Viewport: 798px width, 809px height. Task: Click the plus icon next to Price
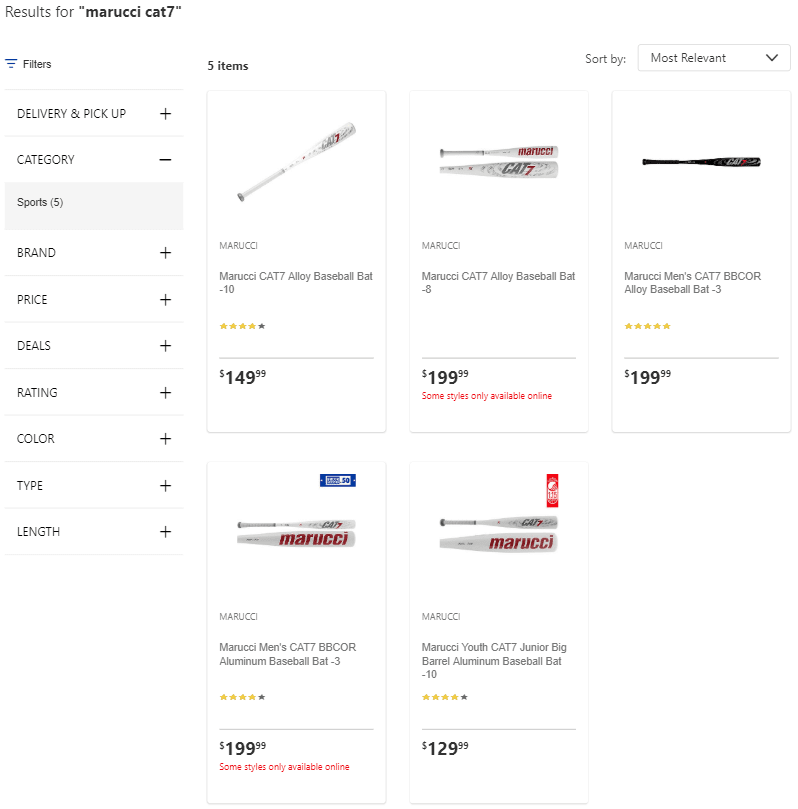(165, 300)
